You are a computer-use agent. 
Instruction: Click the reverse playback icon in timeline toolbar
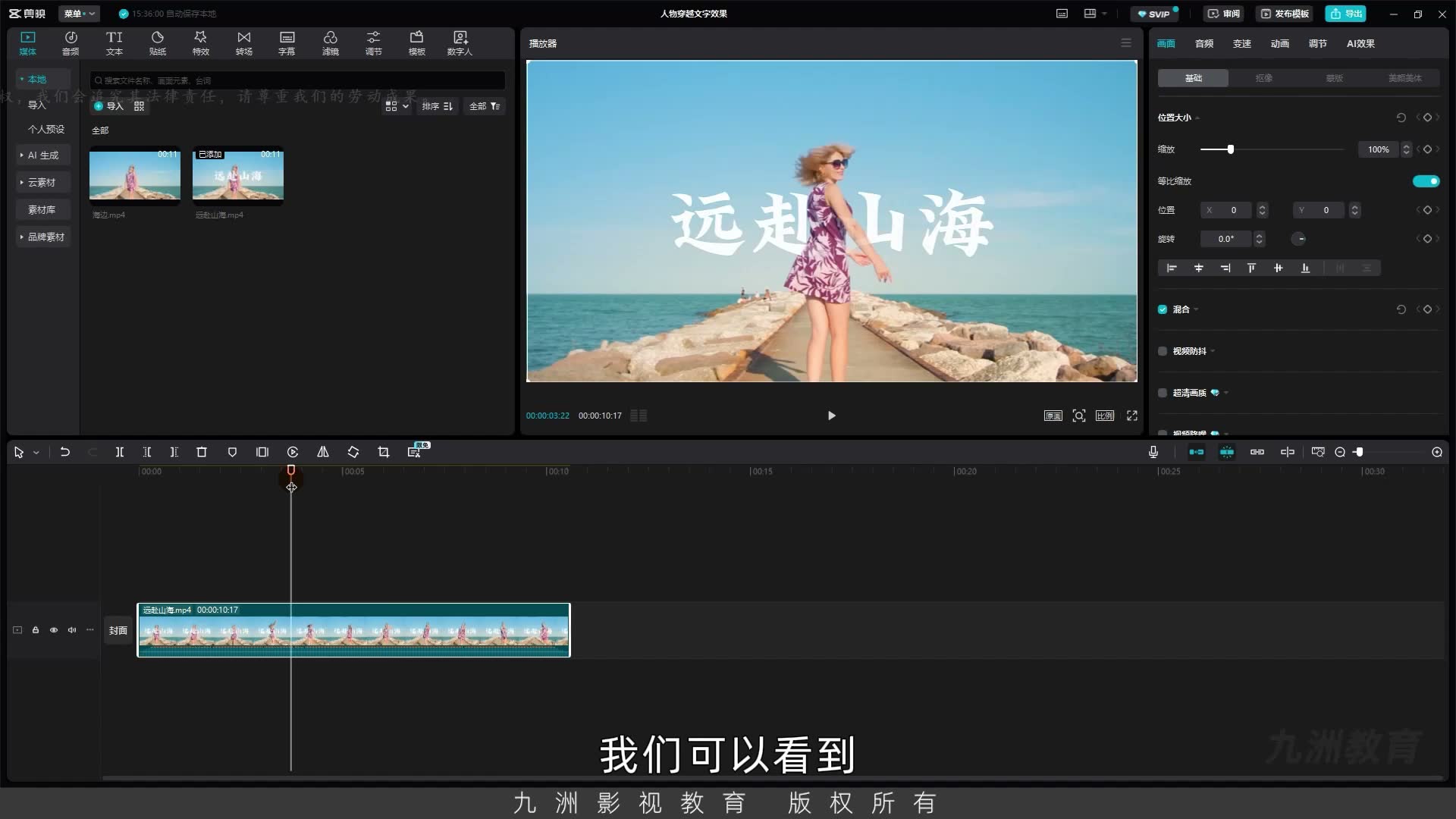pos(293,452)
